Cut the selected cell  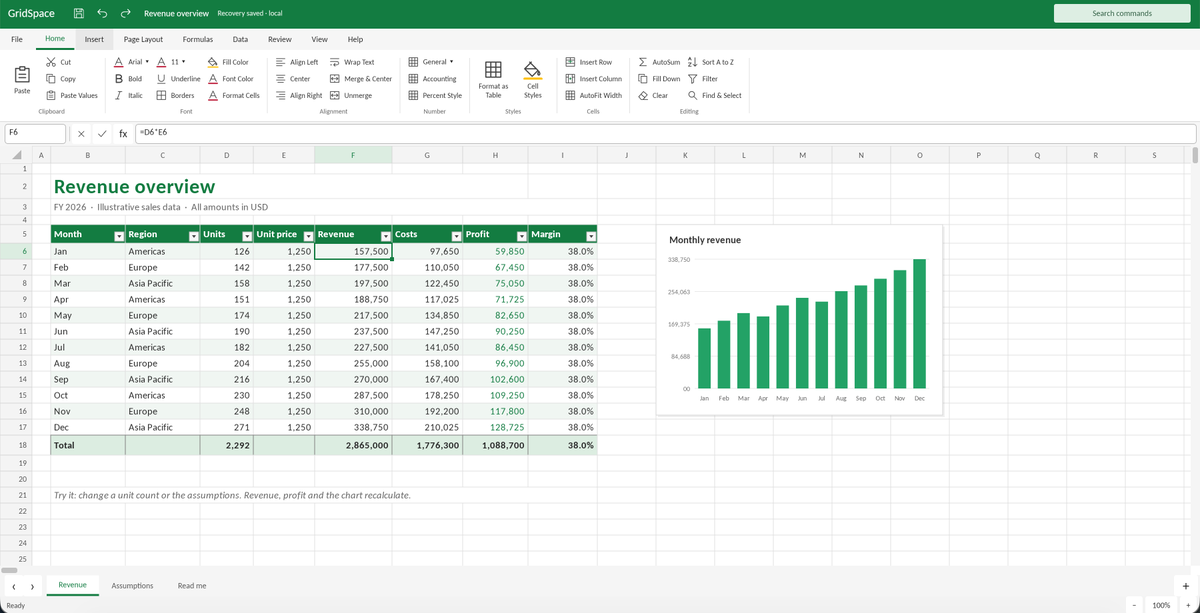click(58, 62)
